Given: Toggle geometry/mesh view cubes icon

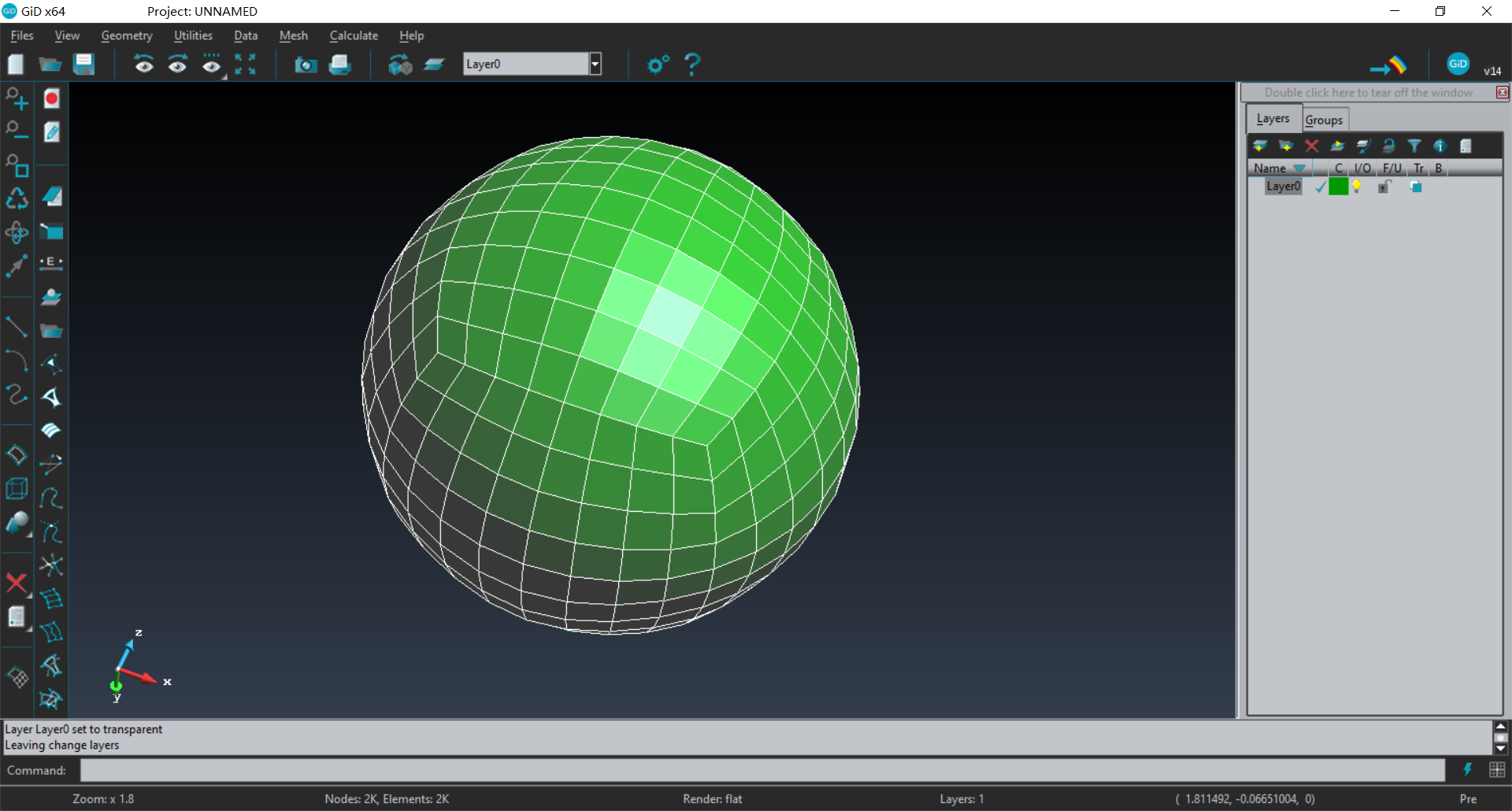Looking at the screenshot, I should point(400,65).
